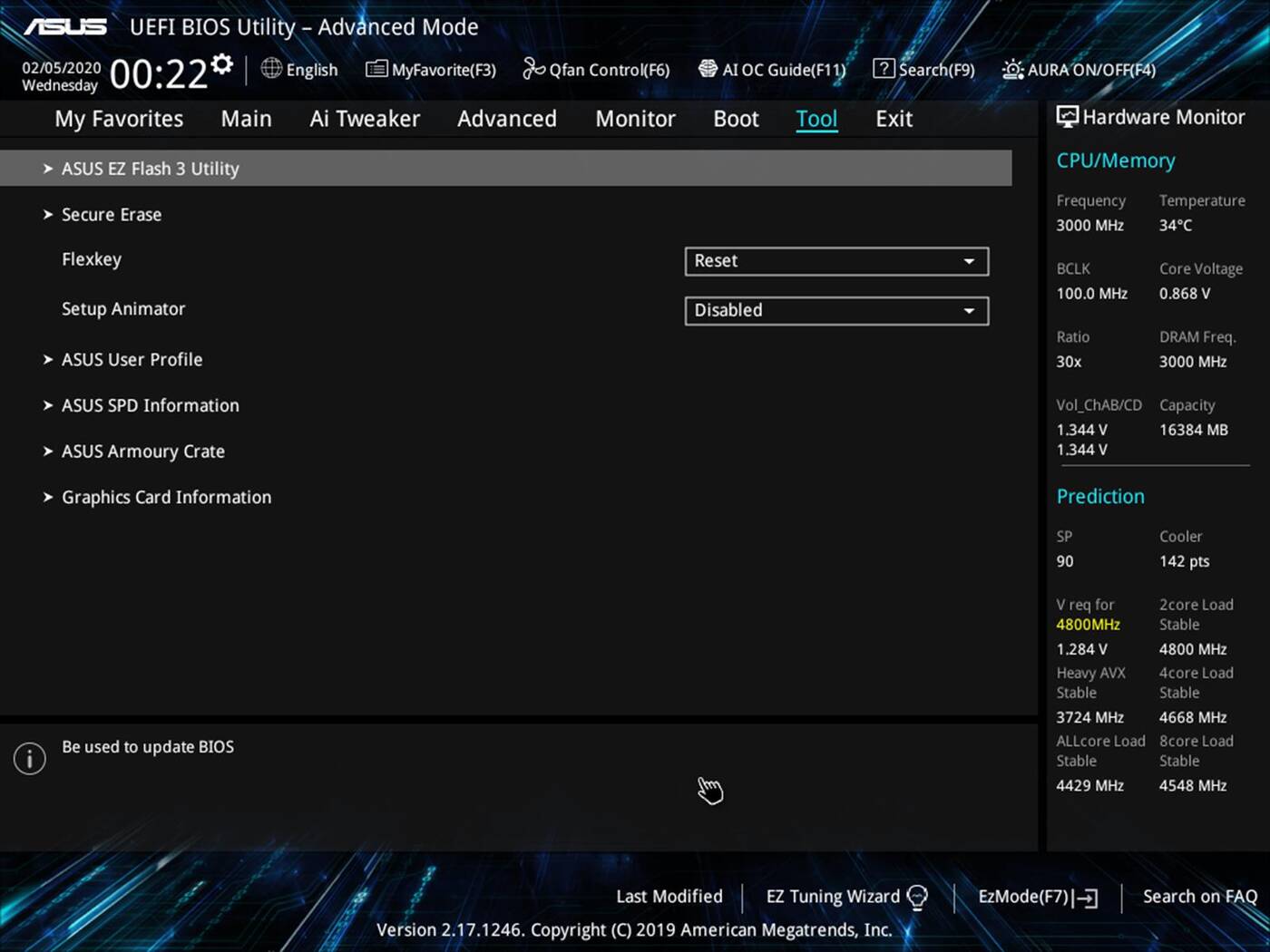1270x952 pixels.
Task: Open the Flexkey dropdown menu
Action: (971, 261)
